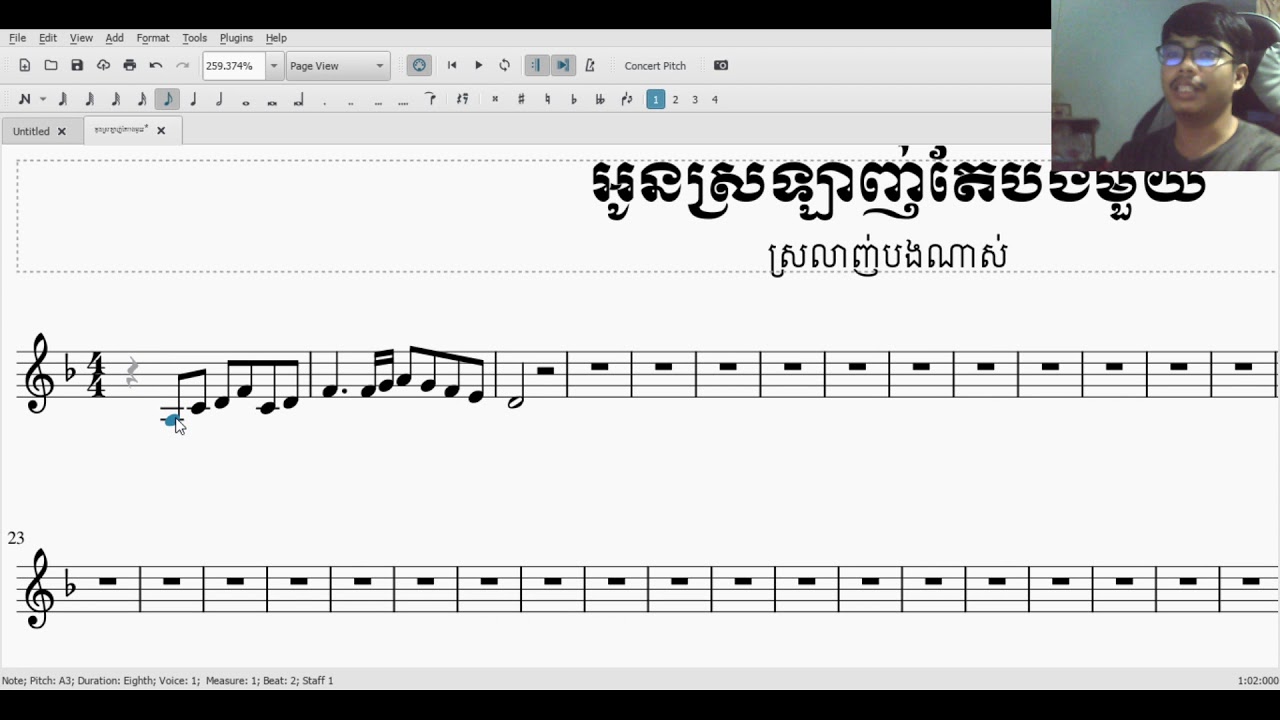Open the Tools menu
This screenshot has height=720, width=1280.
(194, 38)
